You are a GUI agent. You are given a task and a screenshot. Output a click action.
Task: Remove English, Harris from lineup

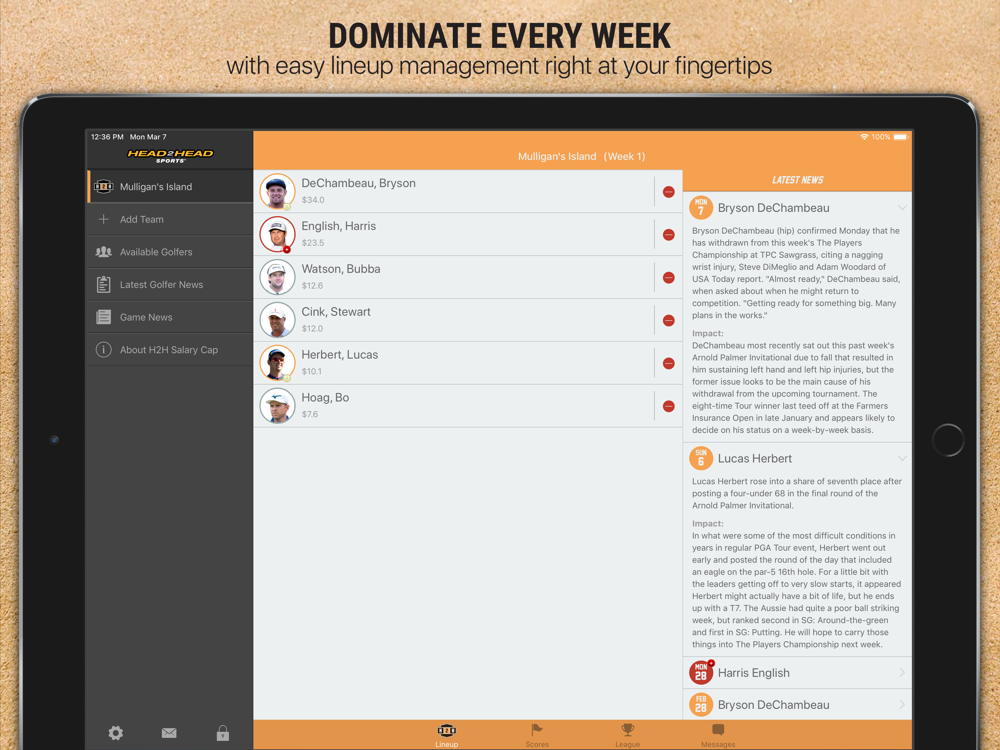point(668,235)
